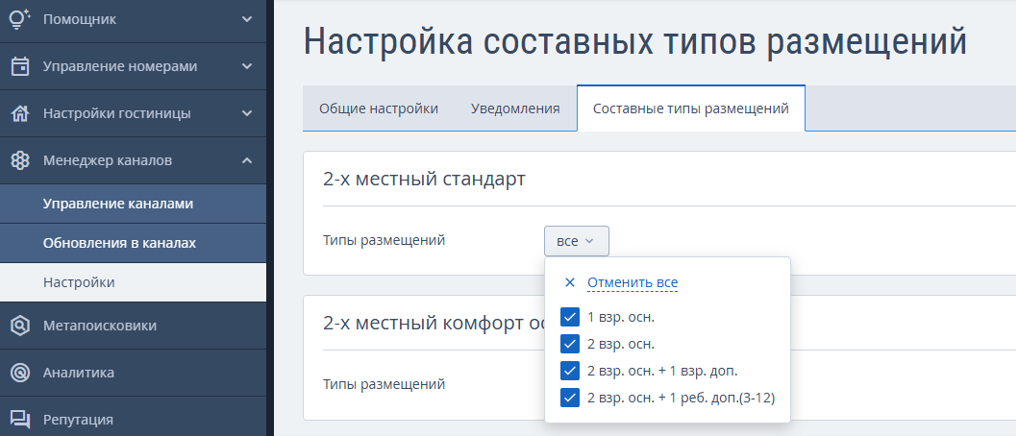Switch to the Общие настройки tab
Viewport: 1016px width, 436px height.
378,108
